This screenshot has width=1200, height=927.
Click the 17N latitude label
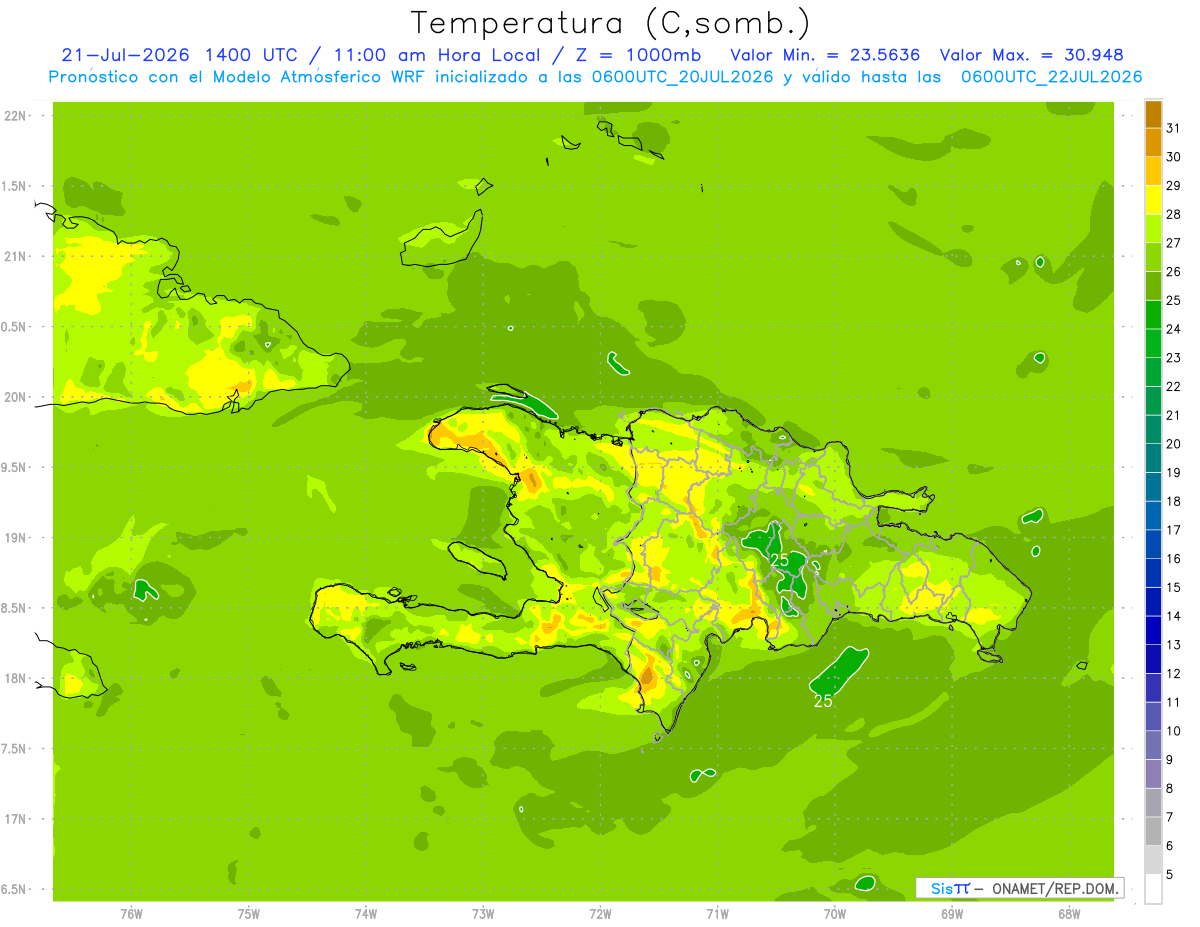14,819
